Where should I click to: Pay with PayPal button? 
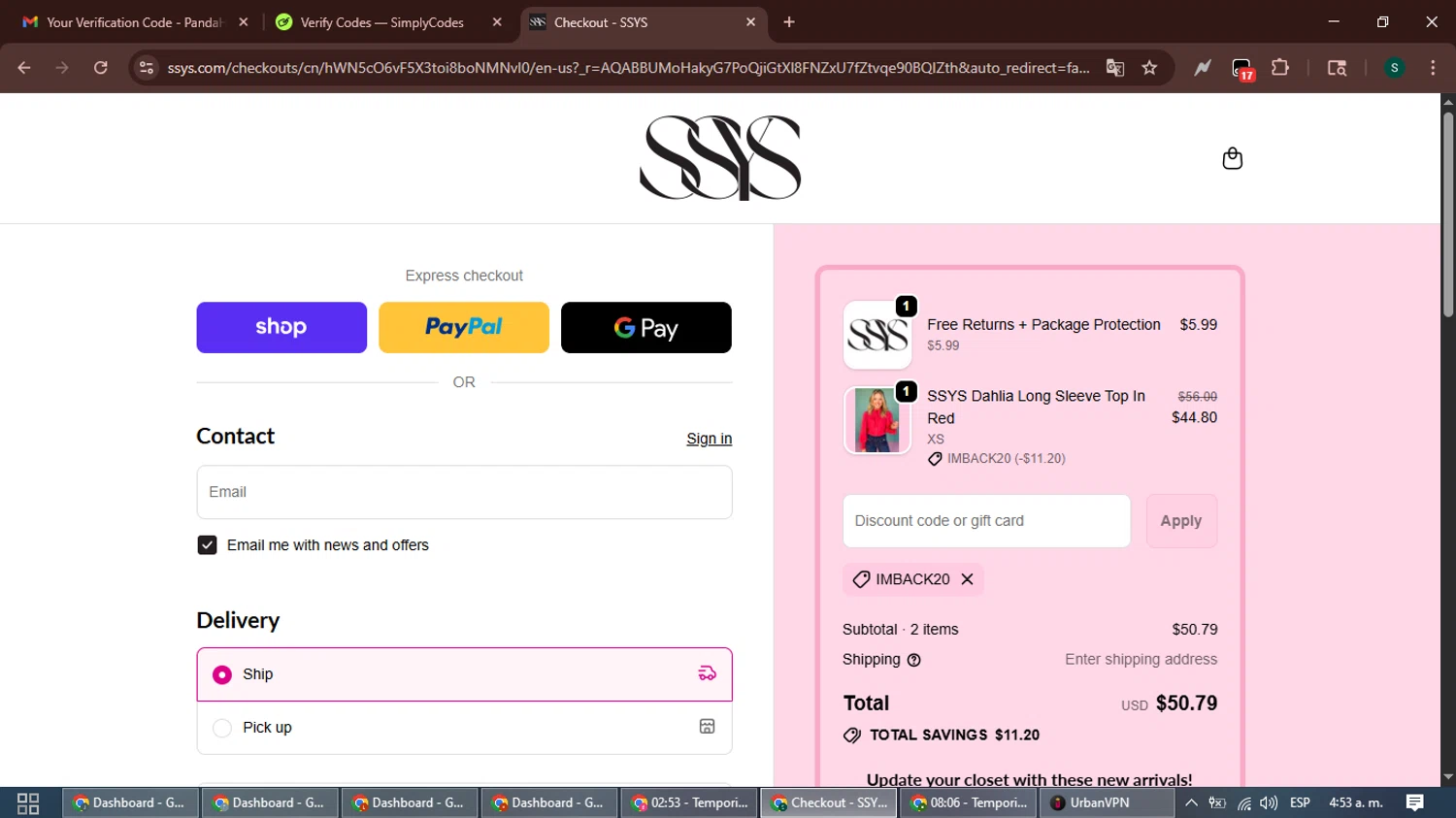pyautogui.click(x=464, y=327)
